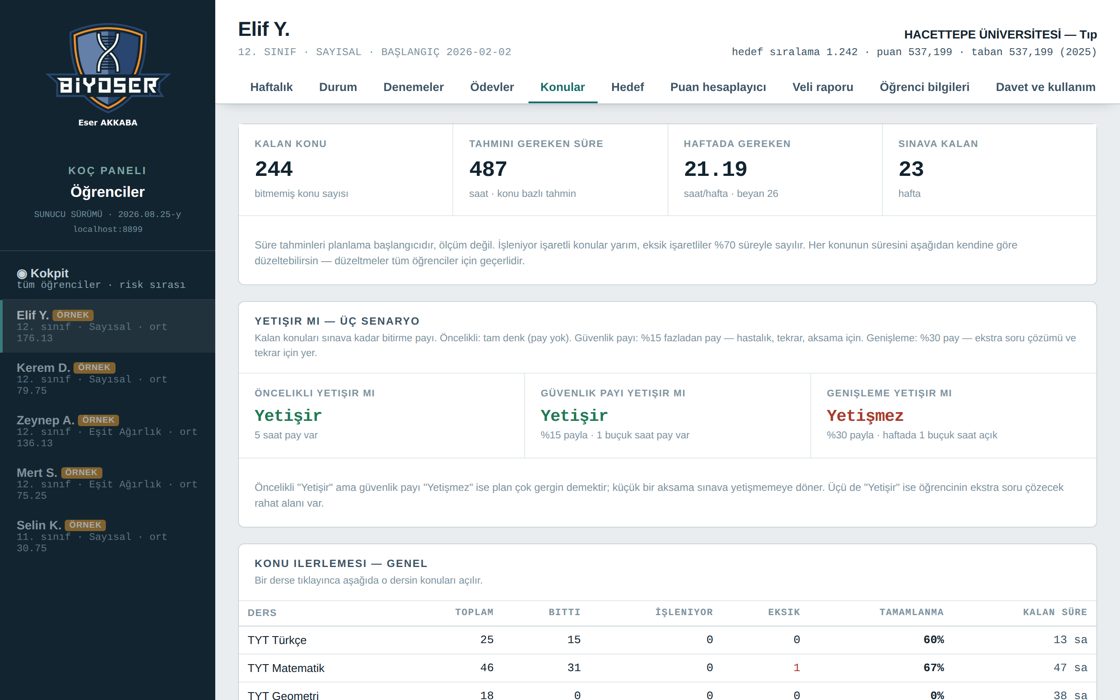The image size is (1120, 700).
Task: Select student Kerem D. in sidebar
Action: point(107,379)
